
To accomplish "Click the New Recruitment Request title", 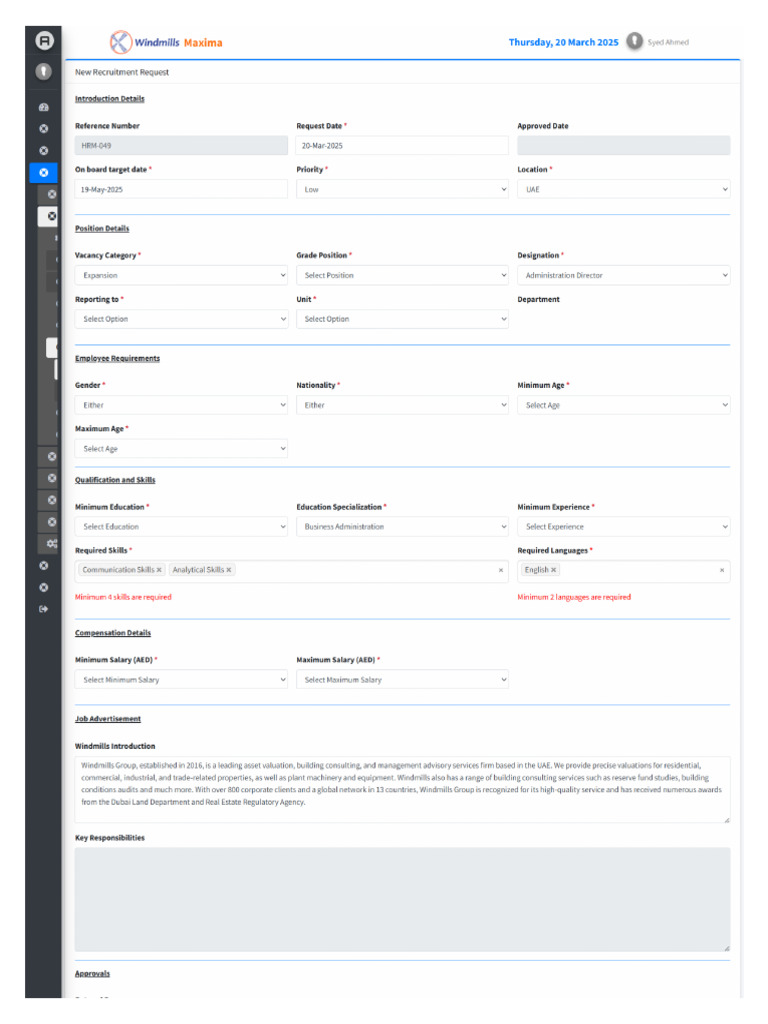I will 121,72.
